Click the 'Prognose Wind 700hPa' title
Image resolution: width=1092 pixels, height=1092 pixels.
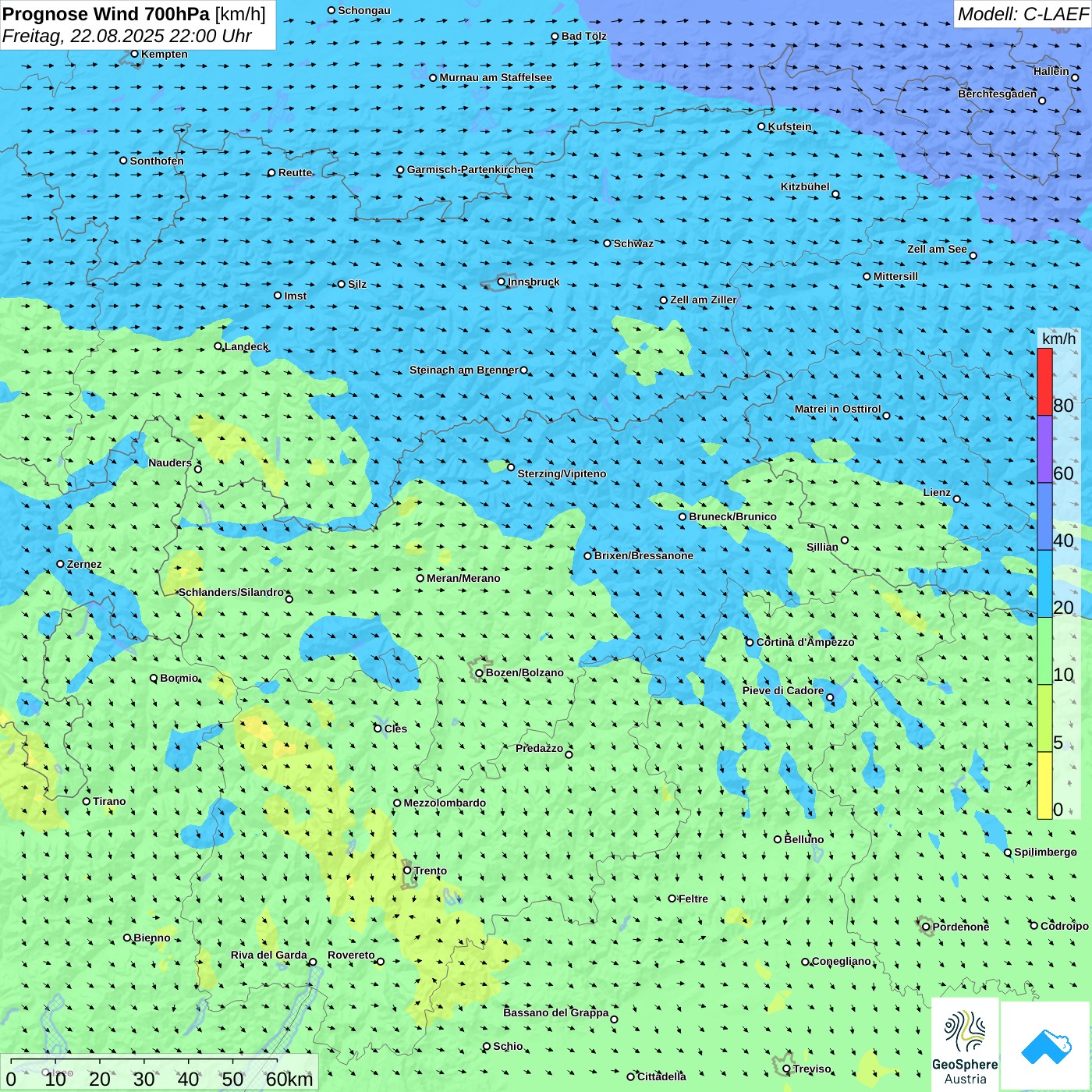106,14
